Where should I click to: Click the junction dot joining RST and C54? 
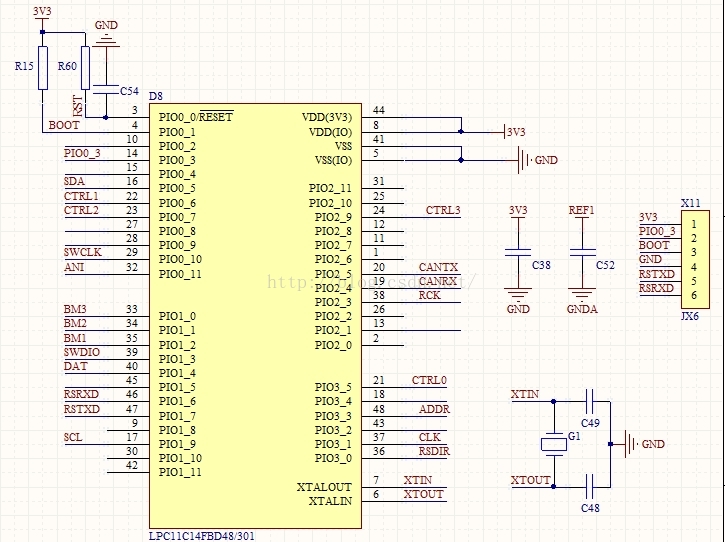click(x=106, y=117)
